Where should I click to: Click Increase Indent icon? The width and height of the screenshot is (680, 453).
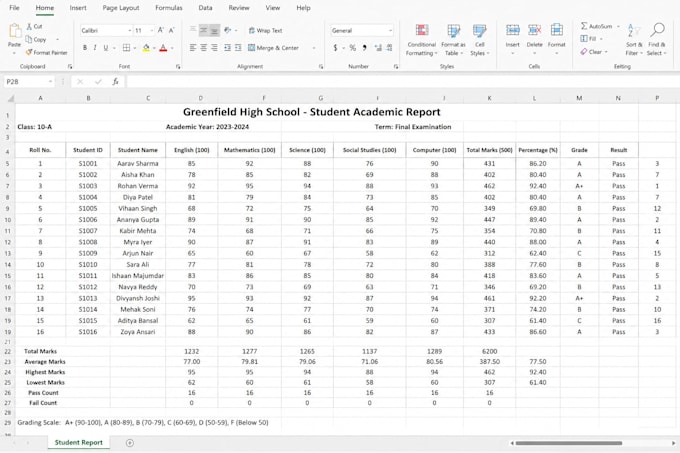[238, 48]
